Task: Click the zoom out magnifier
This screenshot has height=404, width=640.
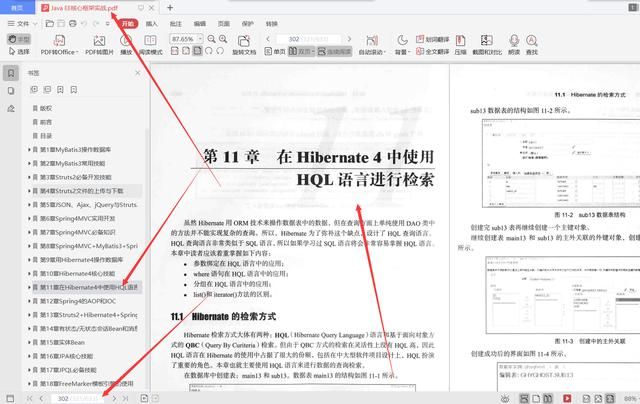Action: 211,39
